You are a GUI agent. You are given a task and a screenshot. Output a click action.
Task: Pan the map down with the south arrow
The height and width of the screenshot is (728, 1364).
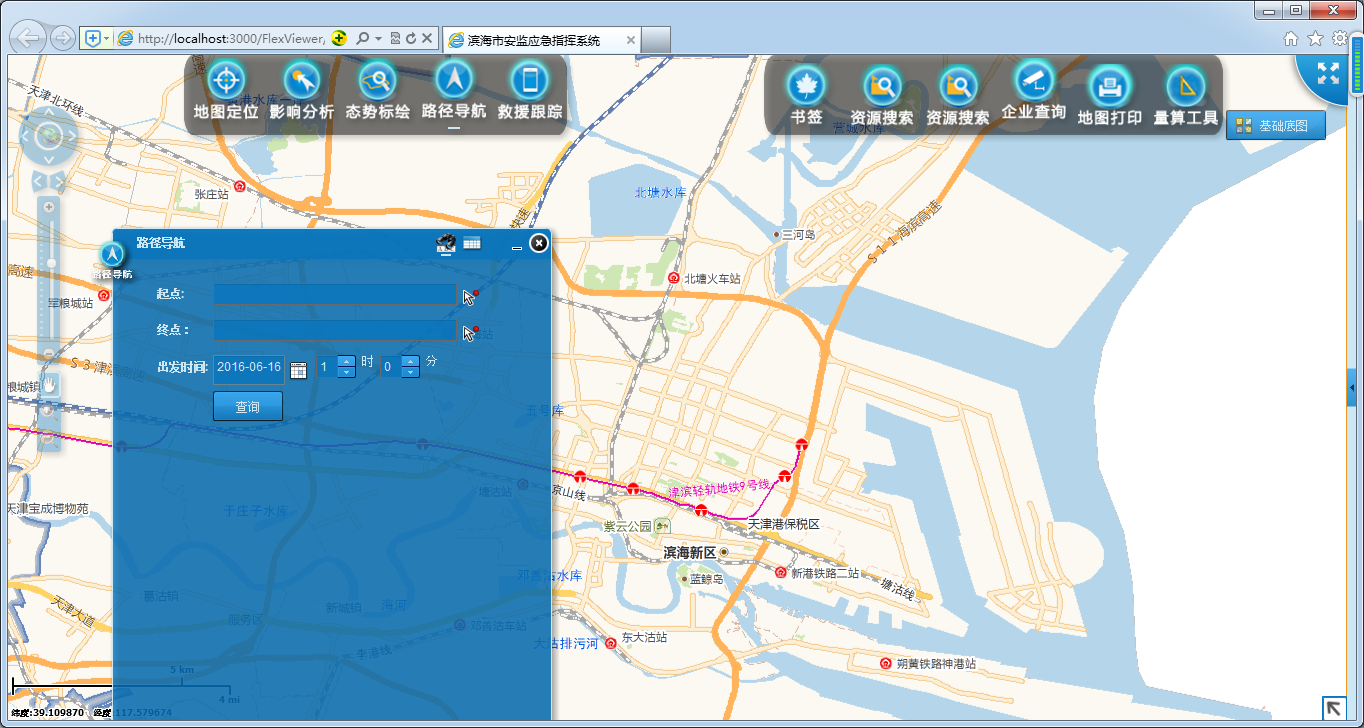click(x=49, y=159)
